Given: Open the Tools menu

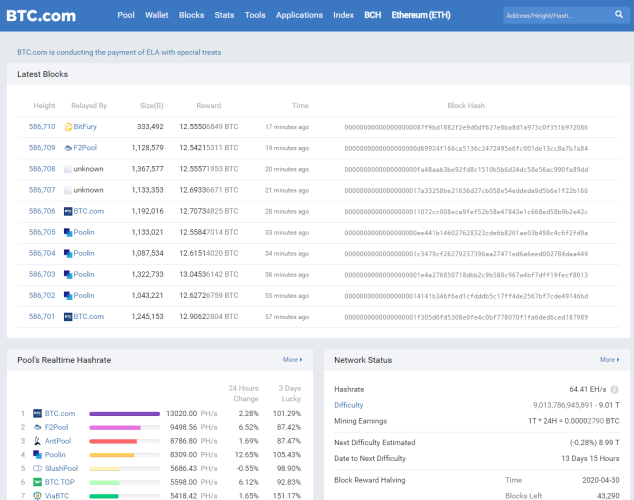Looking at the screenshot, I should click(x=255, y=15).
